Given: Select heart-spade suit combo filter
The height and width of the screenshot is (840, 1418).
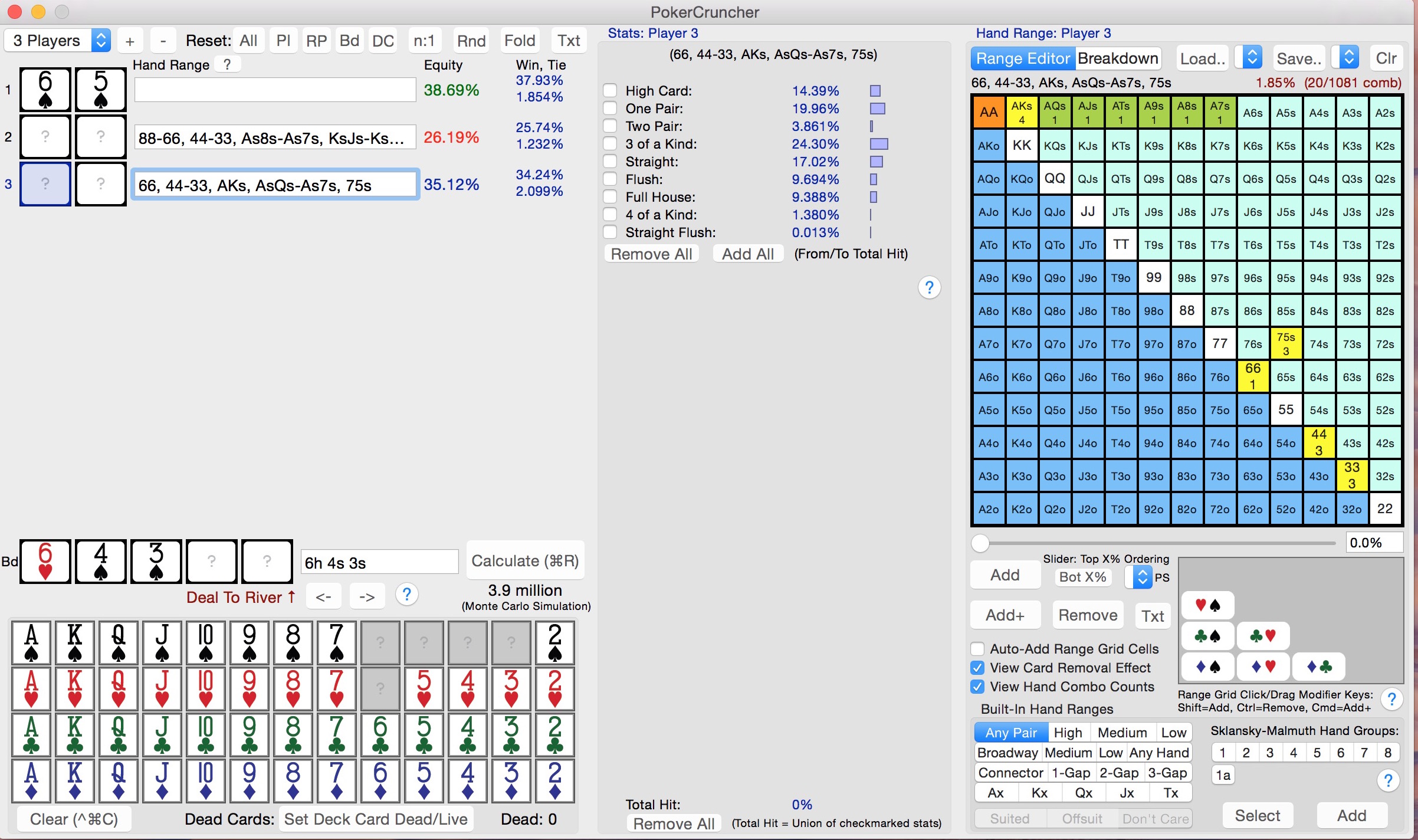Looking at the screenshot, I should [x=1207, y=605].
